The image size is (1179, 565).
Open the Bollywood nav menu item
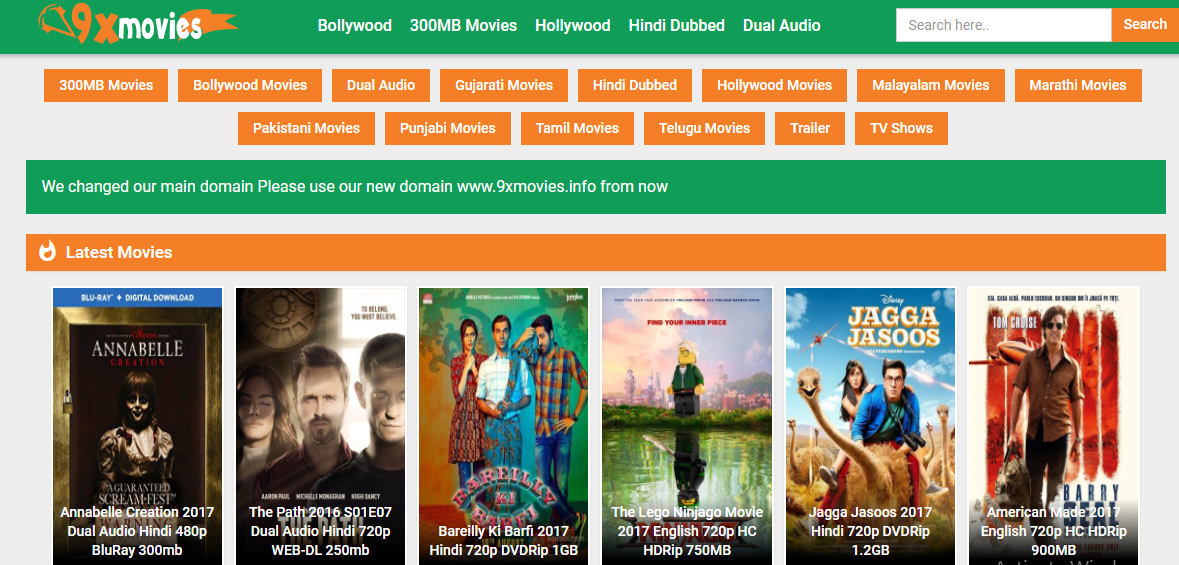pyautogui.click(x=355, y=26)
